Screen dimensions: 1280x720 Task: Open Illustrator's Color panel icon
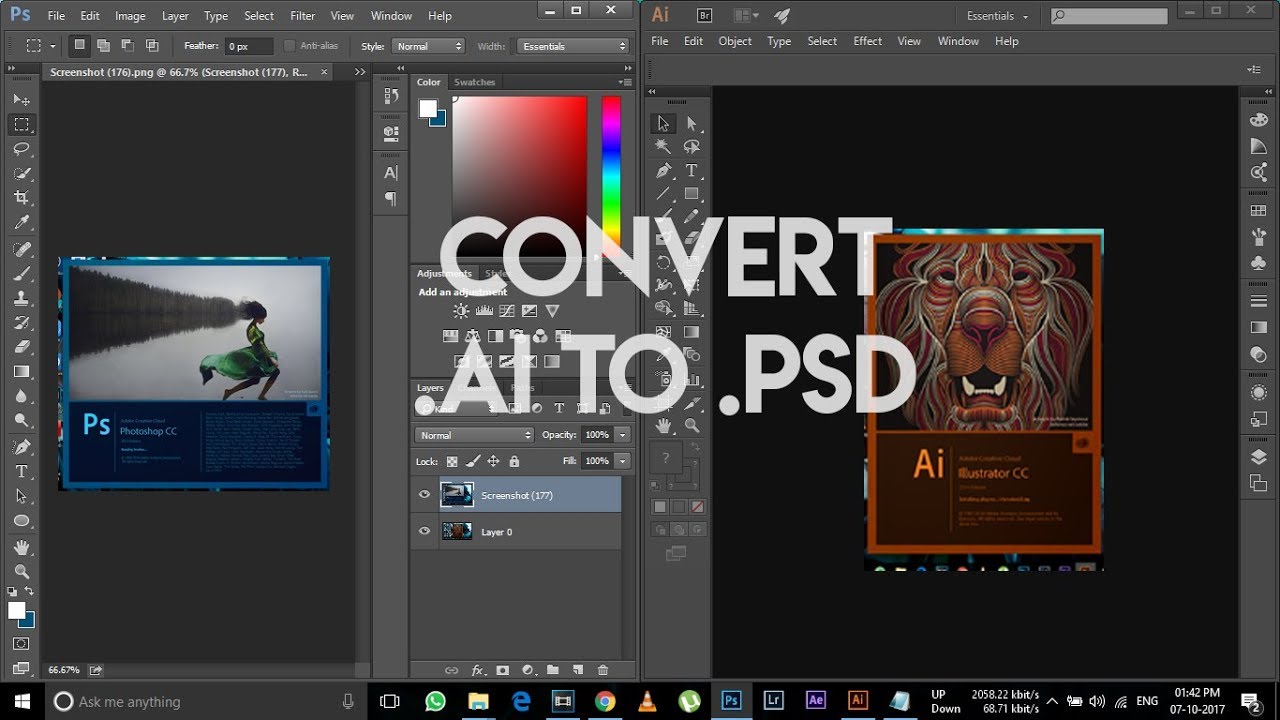[x=1259, y=120]
